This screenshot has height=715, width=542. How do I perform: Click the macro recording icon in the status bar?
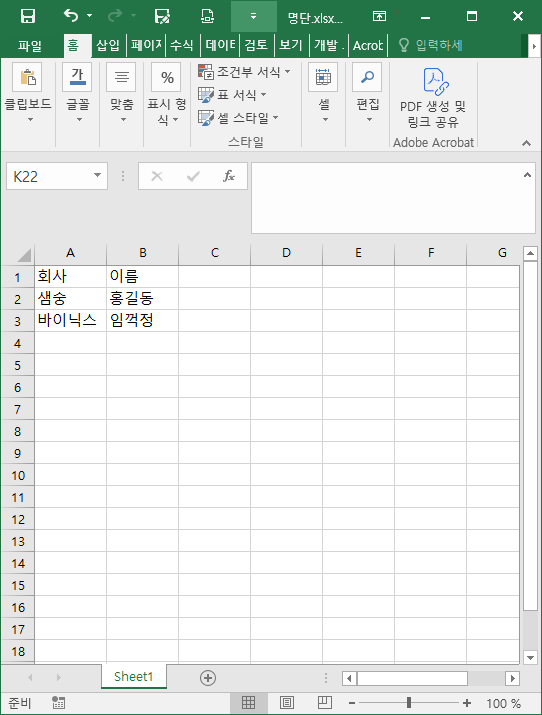[58, 703]
